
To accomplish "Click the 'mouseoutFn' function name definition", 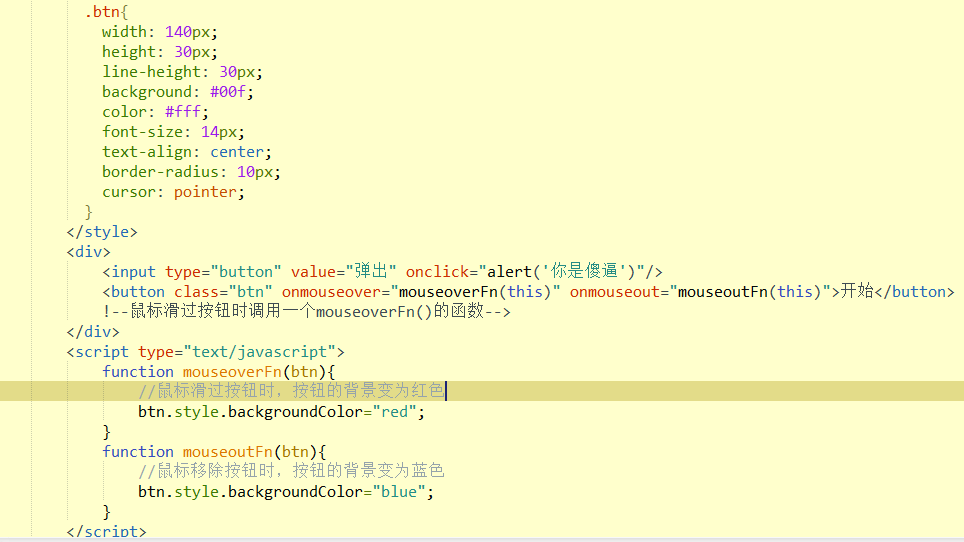I will coord(228,452).
